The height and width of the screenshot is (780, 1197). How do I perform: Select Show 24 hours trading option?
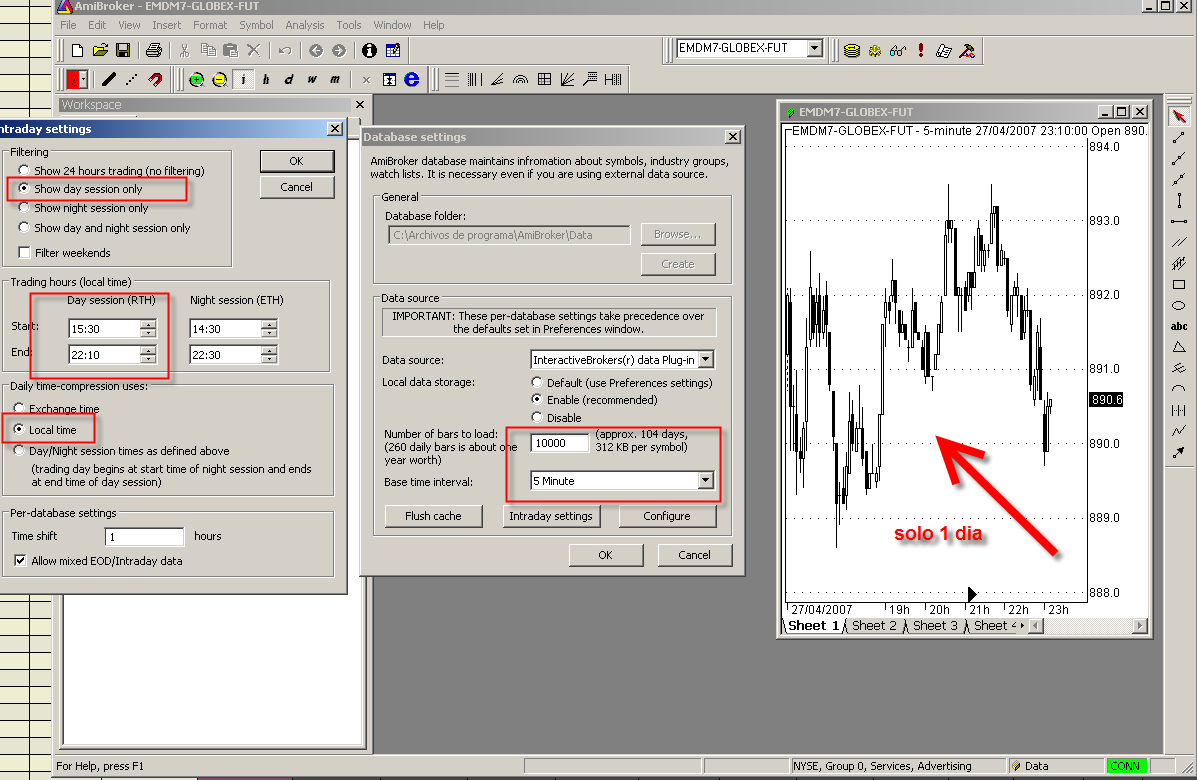(25, 171)
